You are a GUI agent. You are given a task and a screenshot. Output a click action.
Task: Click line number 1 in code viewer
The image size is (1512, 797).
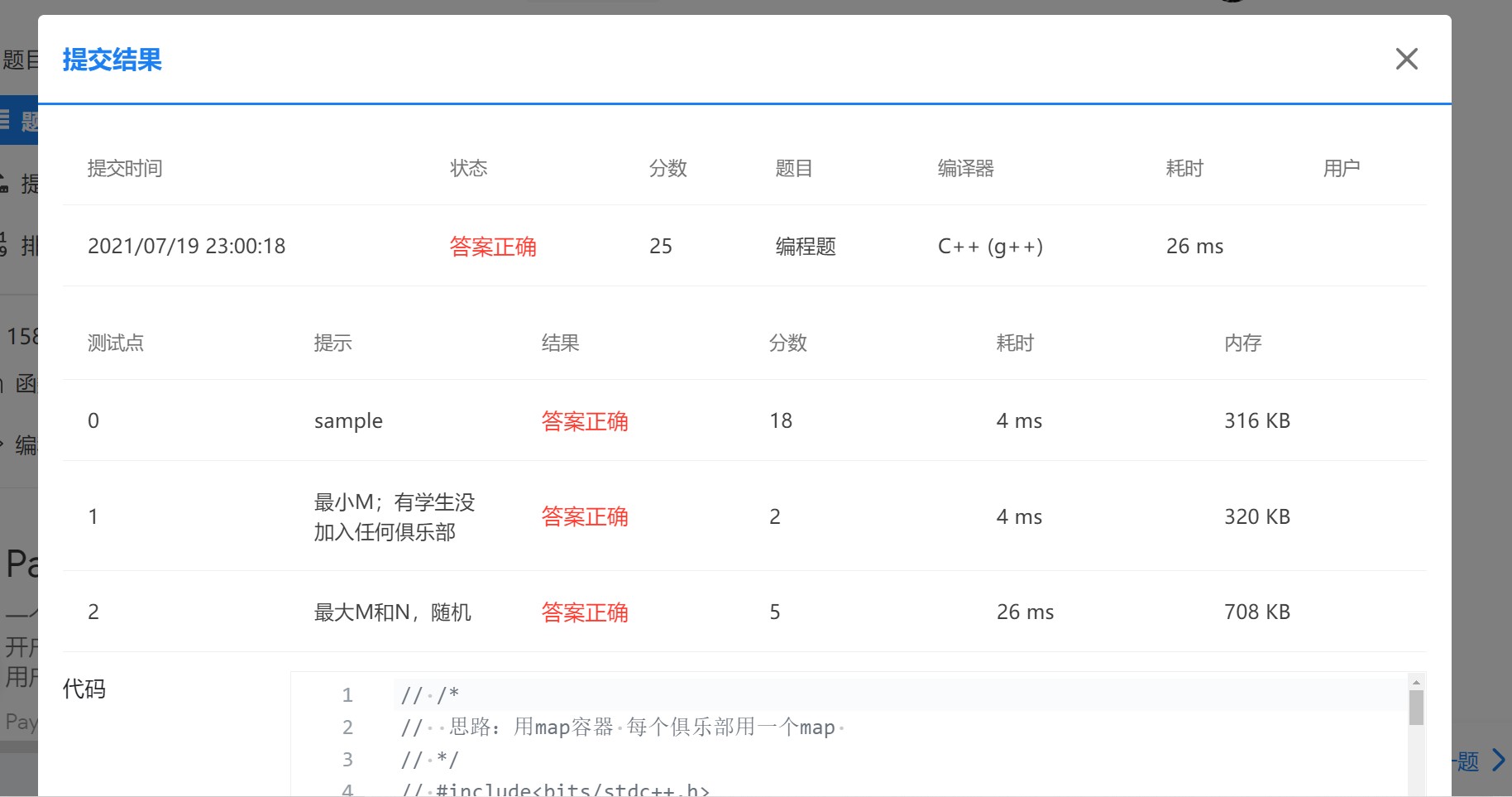tap(347, 694)
